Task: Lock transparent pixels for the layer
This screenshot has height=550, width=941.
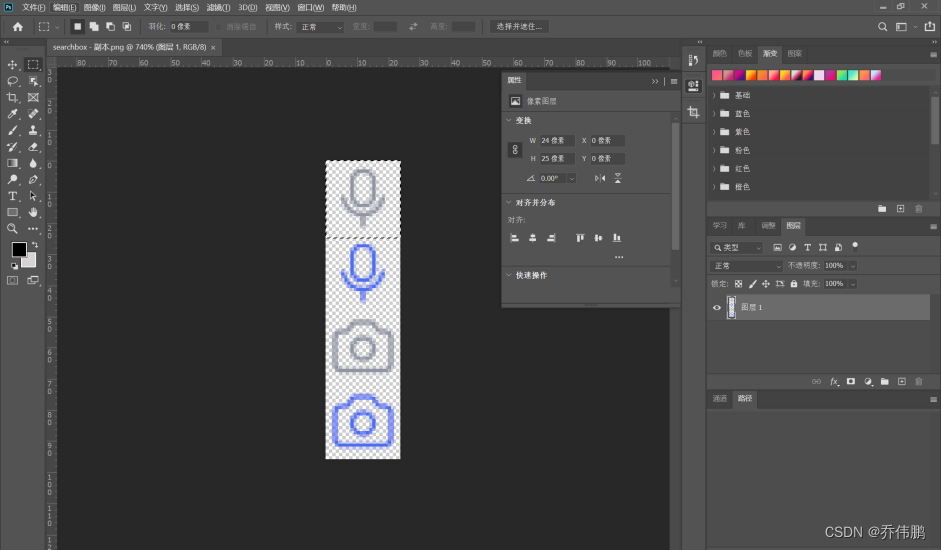Action: pos(739,284)
